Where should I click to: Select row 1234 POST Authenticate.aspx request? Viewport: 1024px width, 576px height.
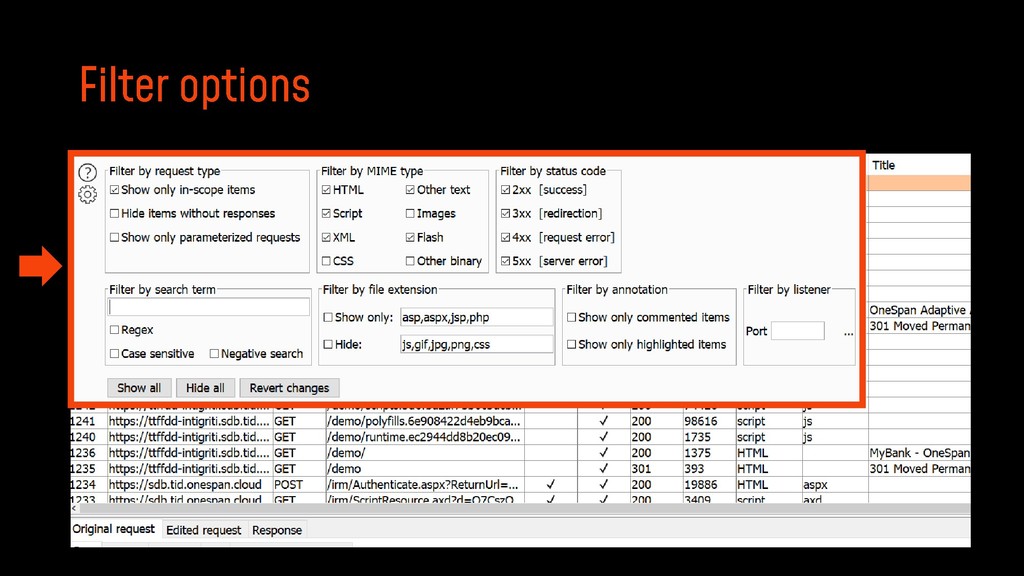(x=520, y=485)
